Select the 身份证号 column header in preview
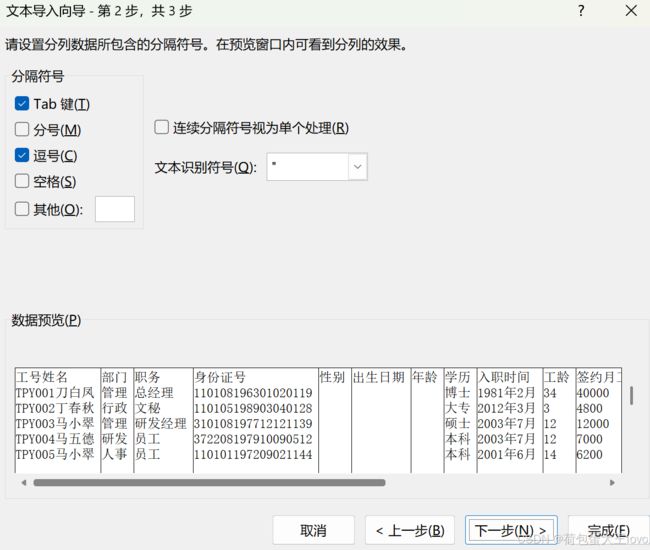The height and width of the screenshot is (550, 650). click(220, 377)
